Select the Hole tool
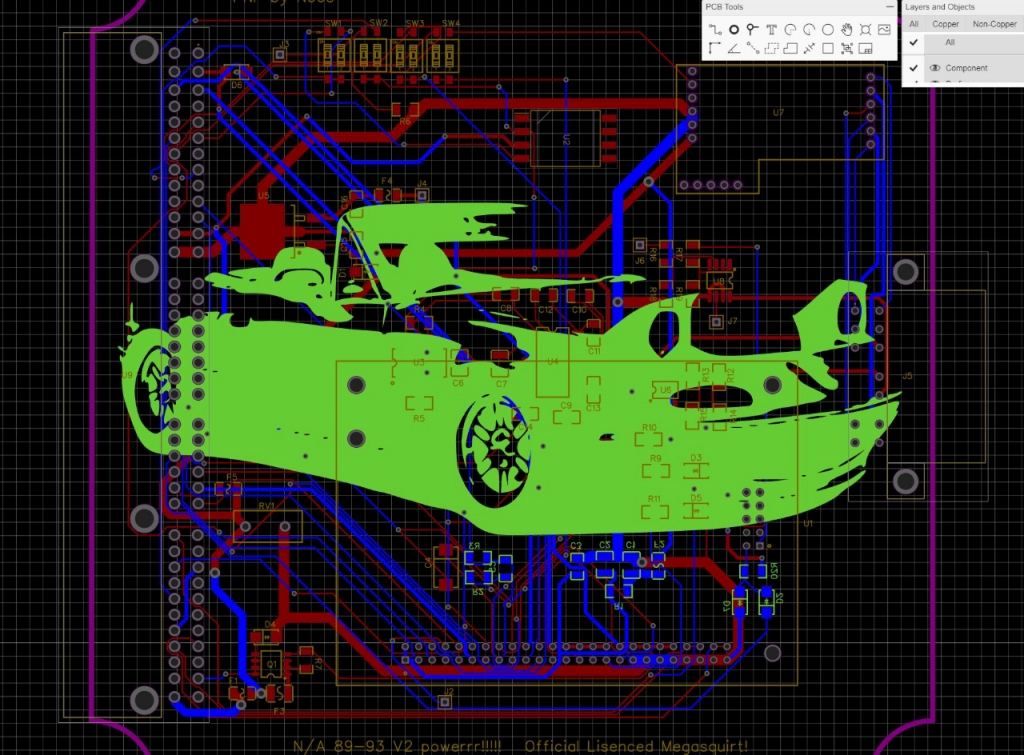Viewport: 1024px width, 755px height. click(865, 29)
